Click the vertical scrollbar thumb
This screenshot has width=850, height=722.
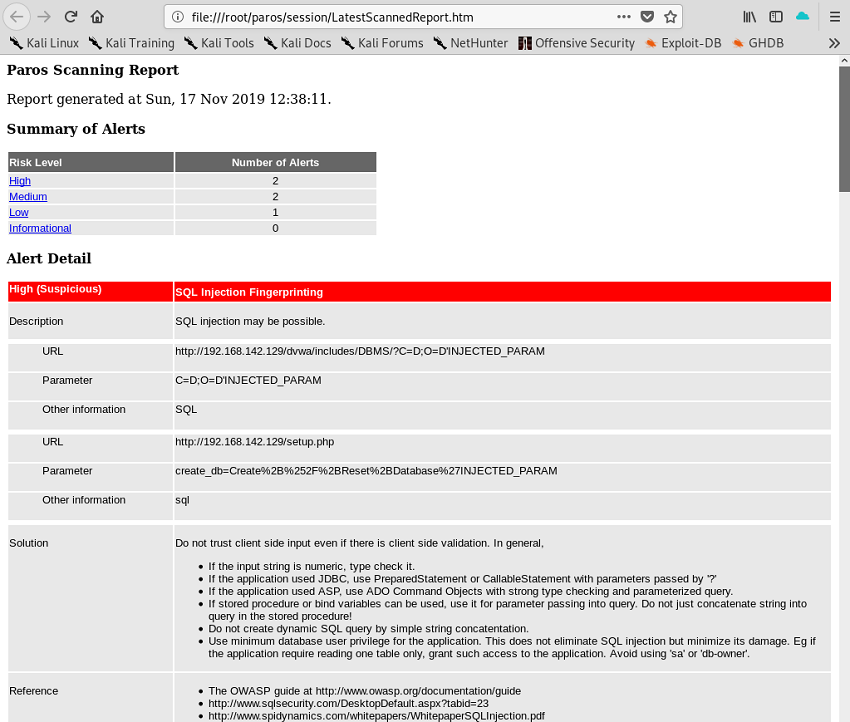tap(845, 129)
